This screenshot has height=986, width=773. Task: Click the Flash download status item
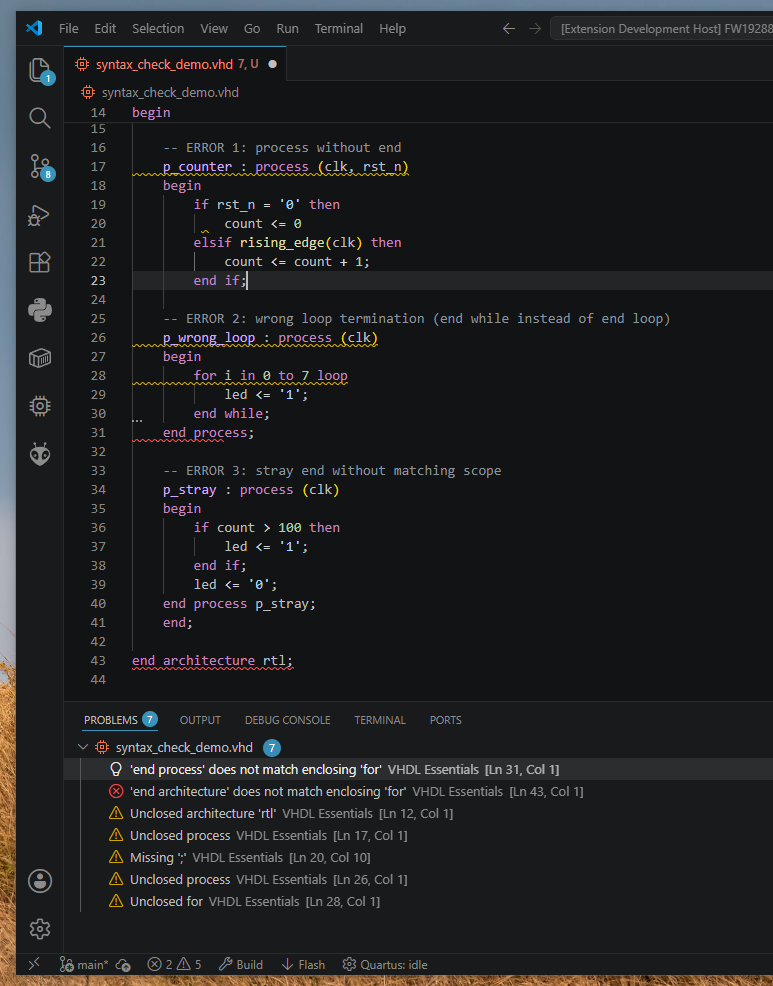(x=303, y=964)
